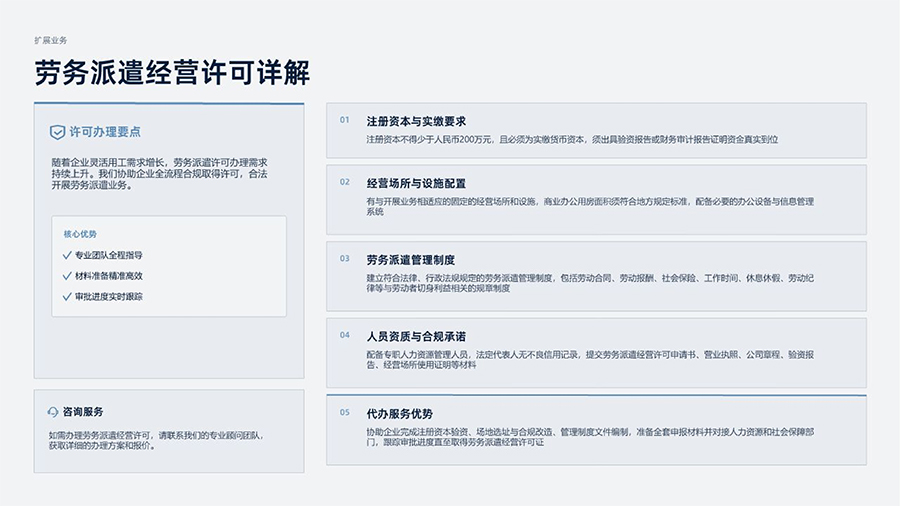Click the headset icon next to 咨询服务
This screenshot has height=506, width=900.
coord(53,412)
